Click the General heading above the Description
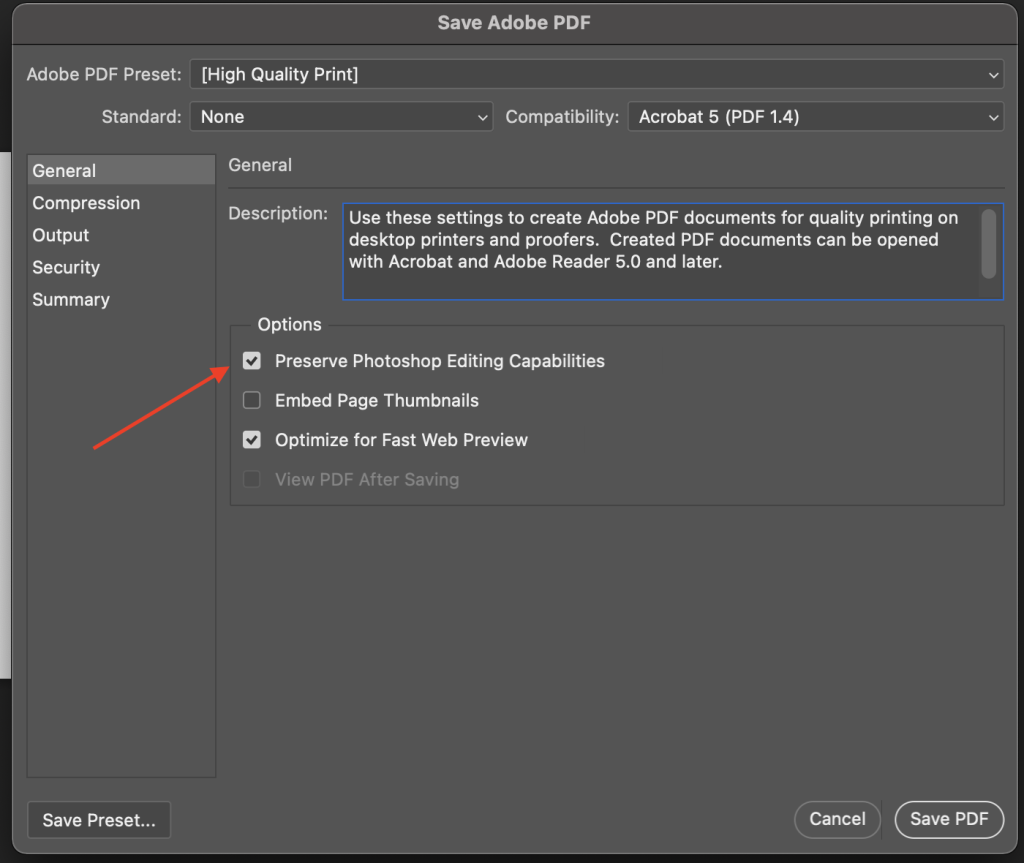 [x=260, y=165]
